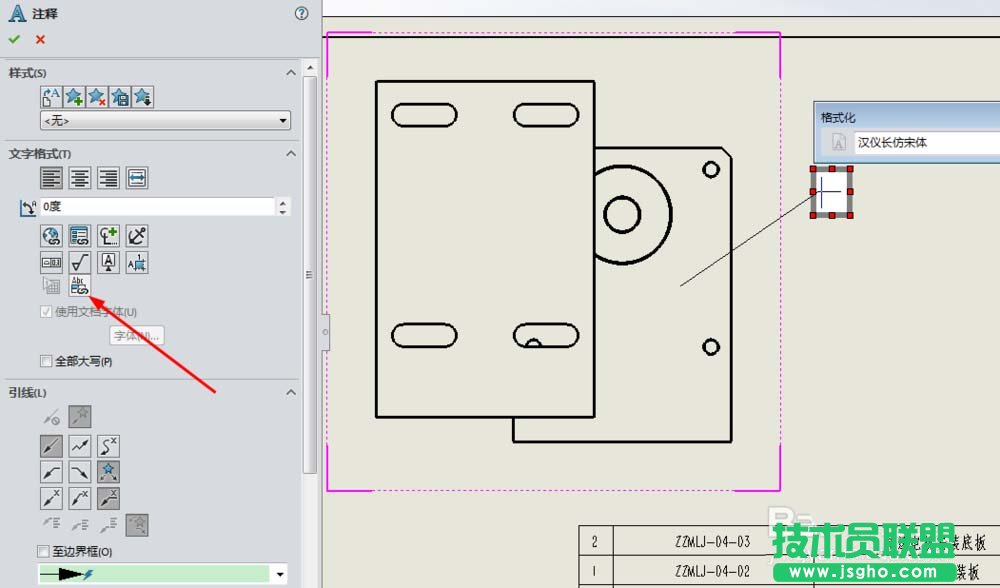Click inside the note text box
Image resolution: width=1000 pixels, height=588 pixels.
click(x=832, y=192)
